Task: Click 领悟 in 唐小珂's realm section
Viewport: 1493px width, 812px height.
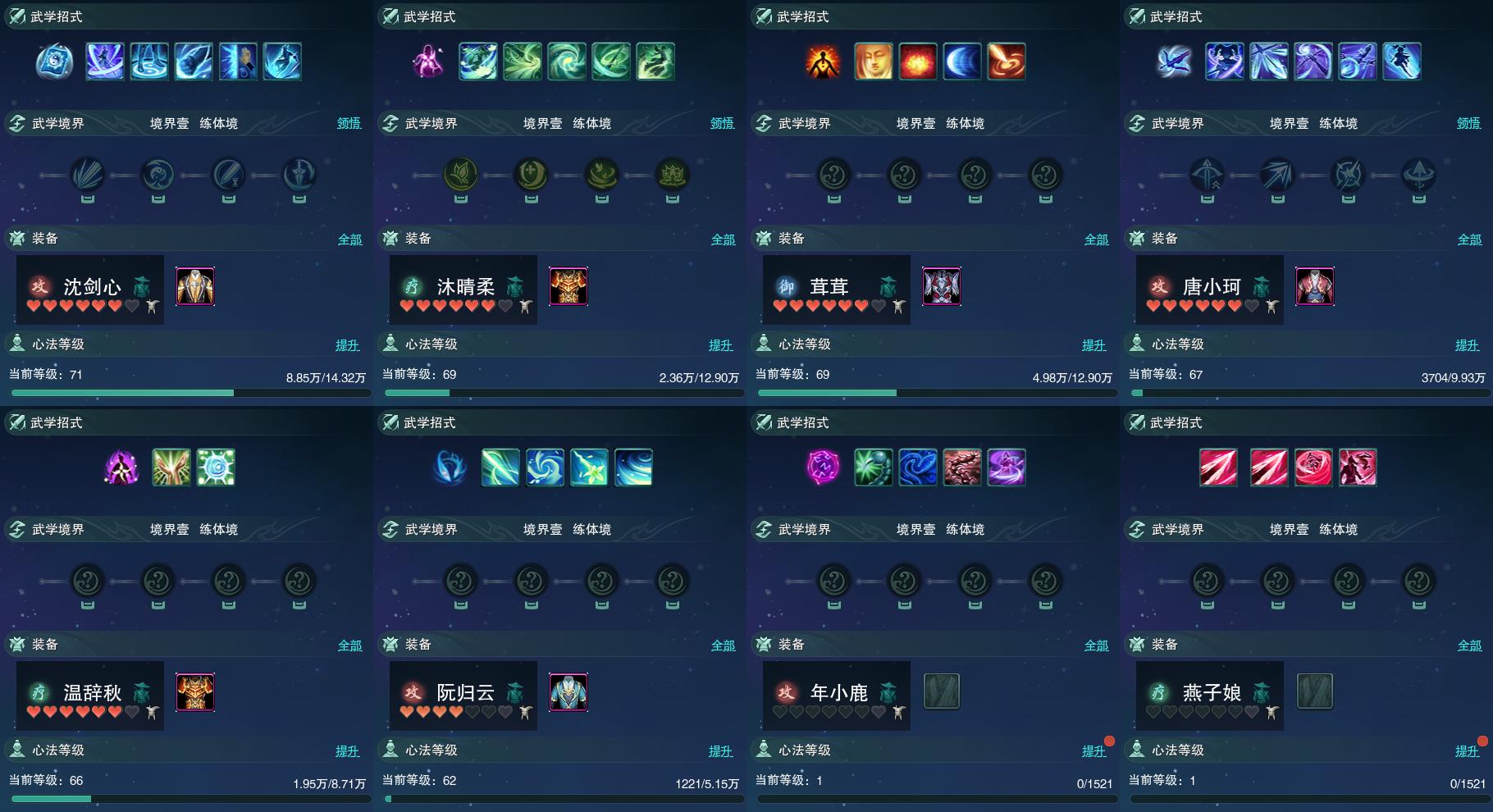Action: coord(1469,123)
